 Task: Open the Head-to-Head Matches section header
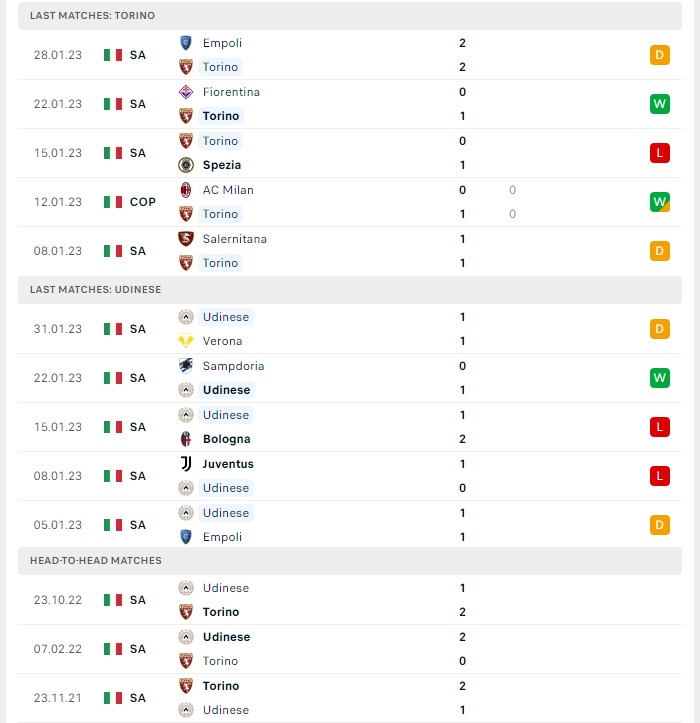pos(350,561)
